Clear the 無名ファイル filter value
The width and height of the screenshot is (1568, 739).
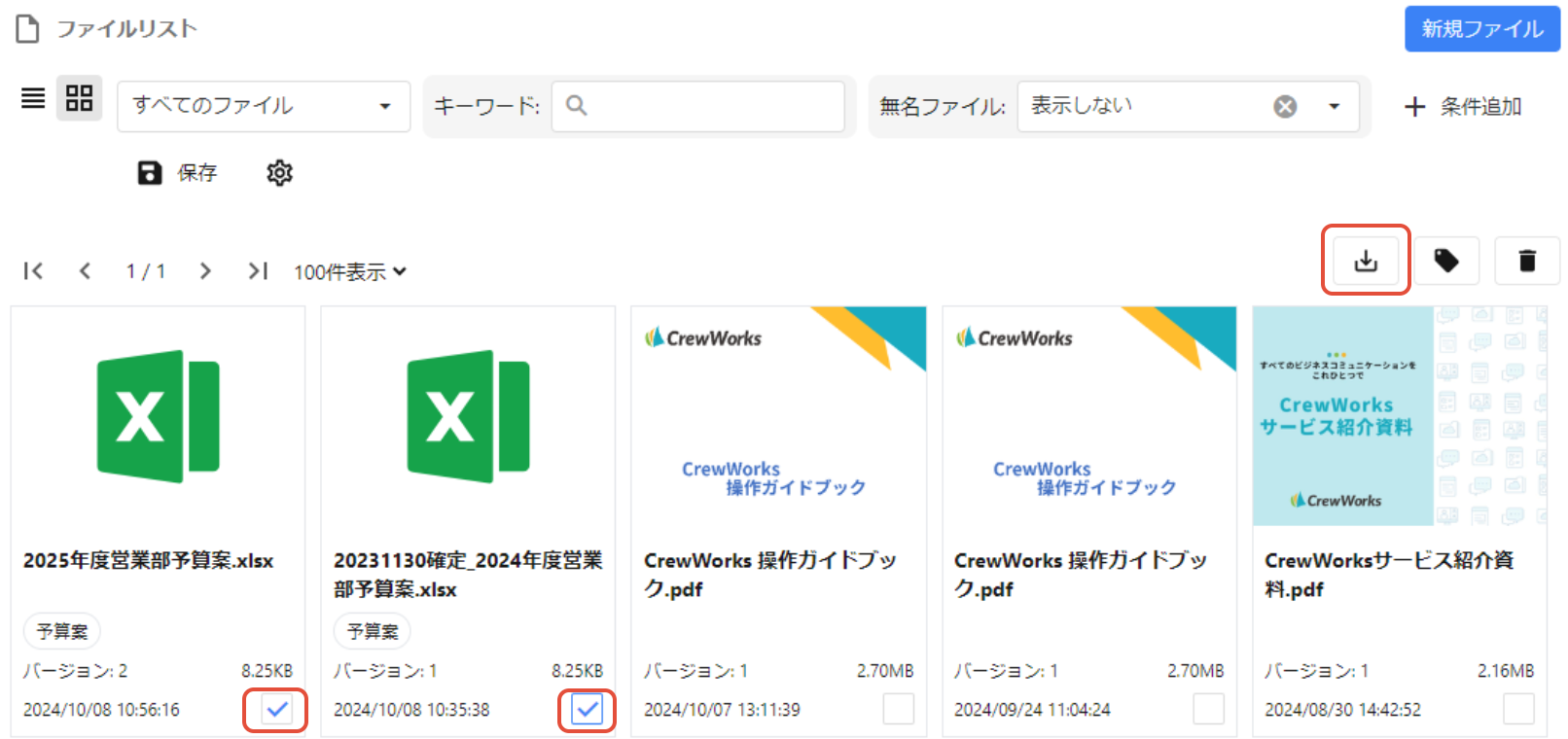(1285, 106)
